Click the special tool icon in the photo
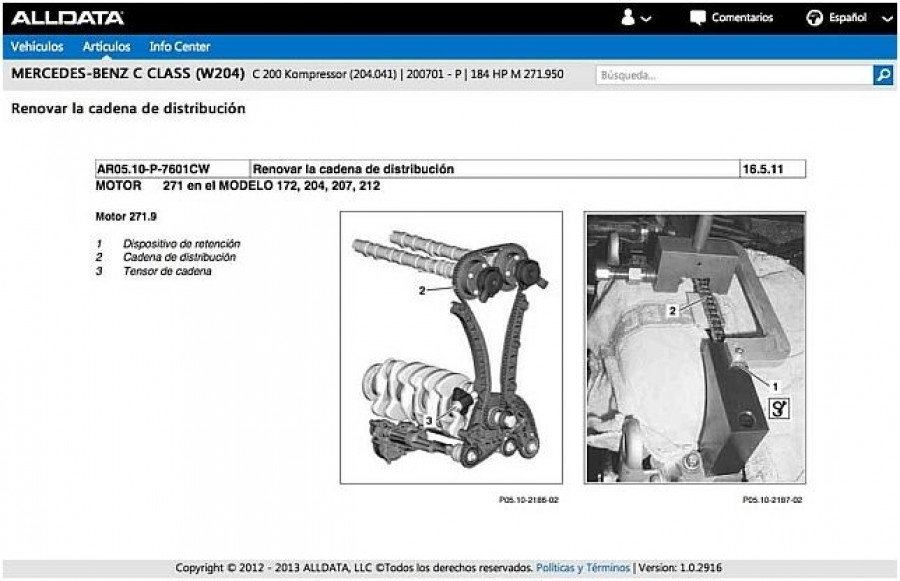The image size is (900, 581). pos(779,408)
